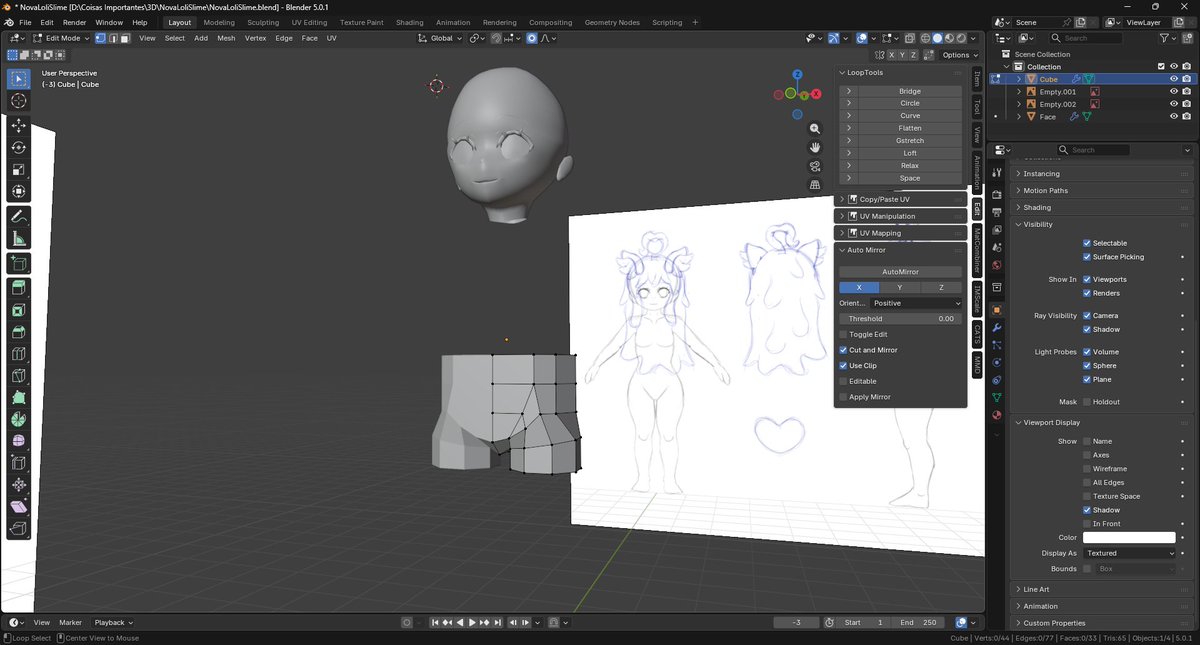
Task: Toggle camera view gizmo icon
Action: click(815, 166)
